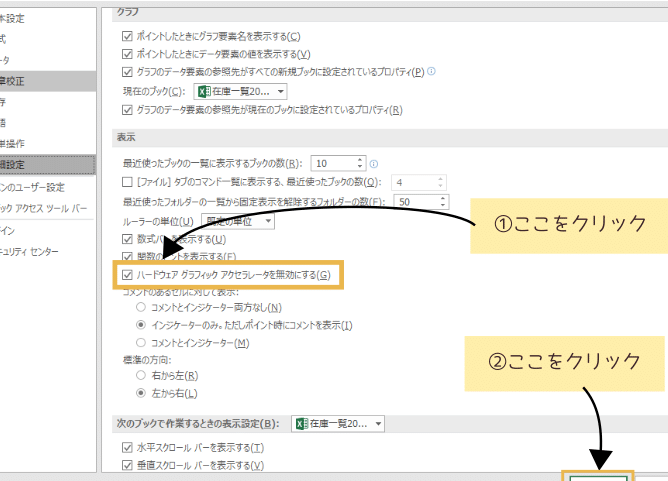The height and width of the screenshot is (481, 668).
Task: Go to セキュリティ センター in the sidebar
Action: (40, 253)
